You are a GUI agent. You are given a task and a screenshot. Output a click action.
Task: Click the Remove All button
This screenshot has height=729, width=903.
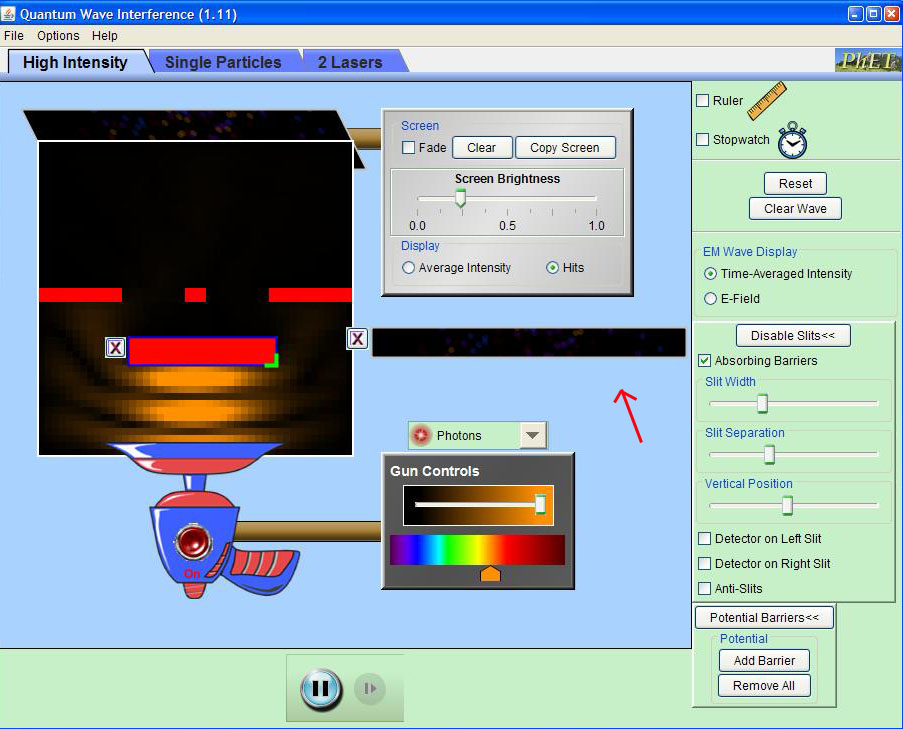(764, 686)
